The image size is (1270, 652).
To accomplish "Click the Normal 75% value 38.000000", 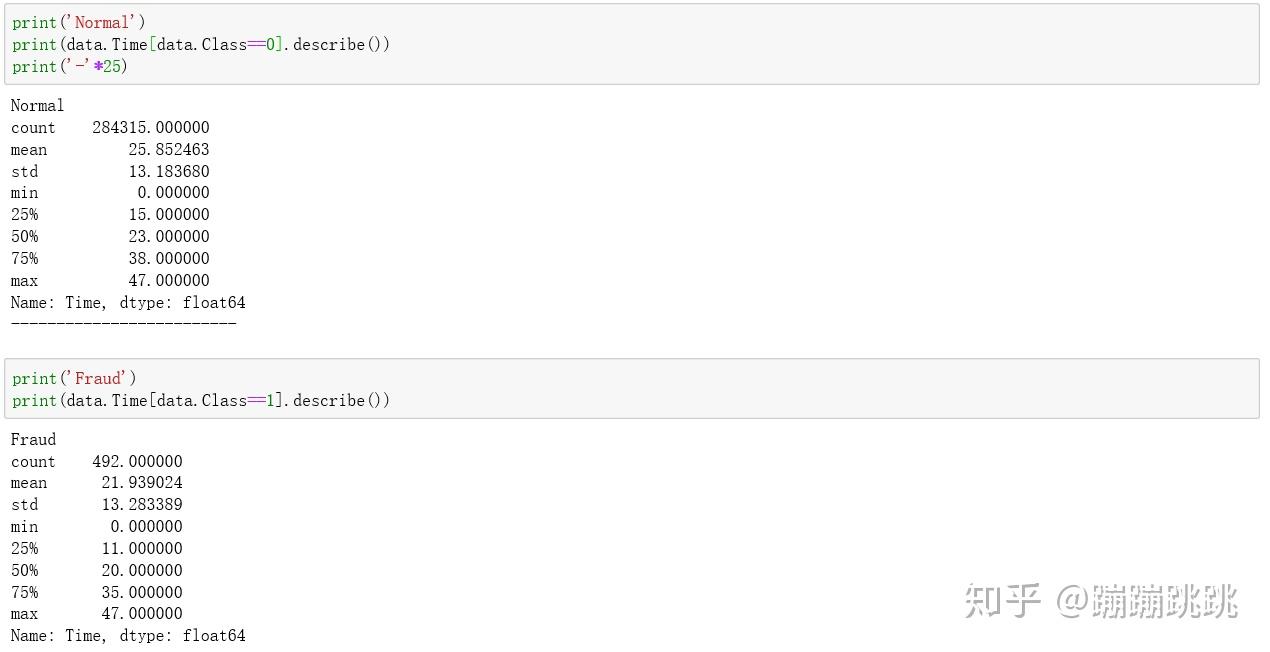I will coord(169,258).
